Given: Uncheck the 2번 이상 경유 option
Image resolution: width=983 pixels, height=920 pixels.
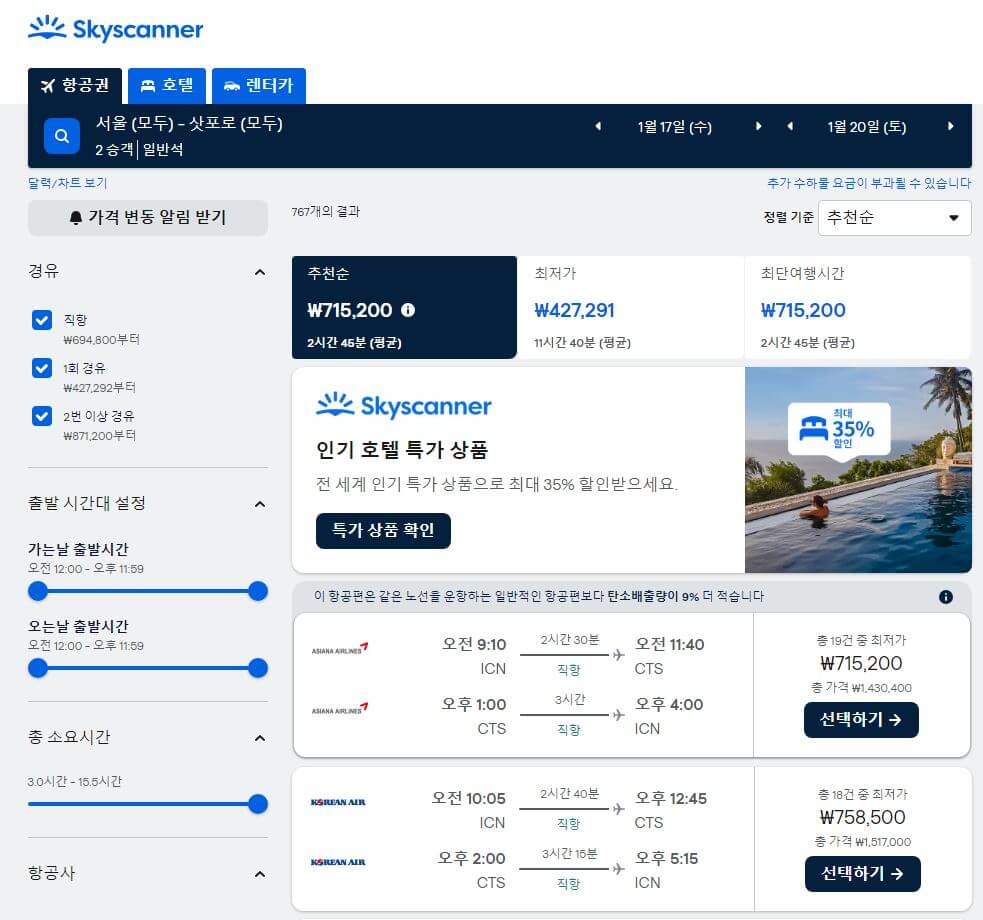Looking at the screenshot, I should pyautogui.click(x=42, y=416).
